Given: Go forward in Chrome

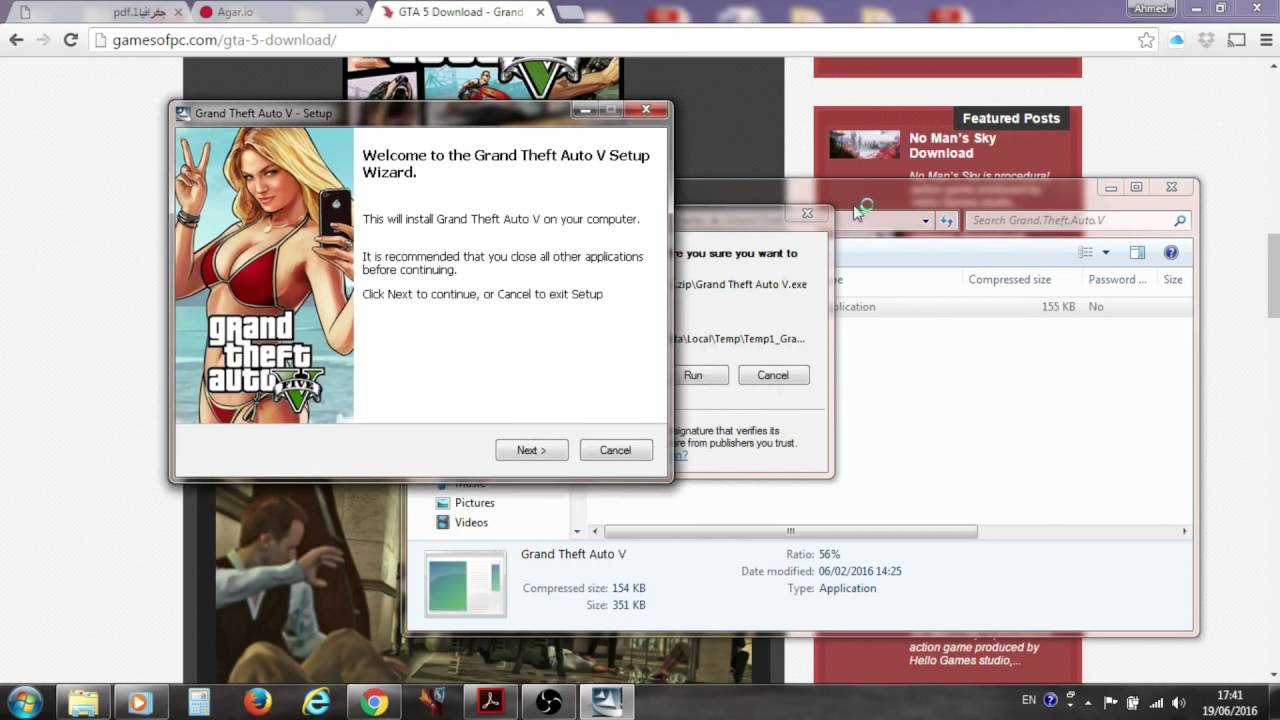Looking at the screenshot, I should click(43, 40).
